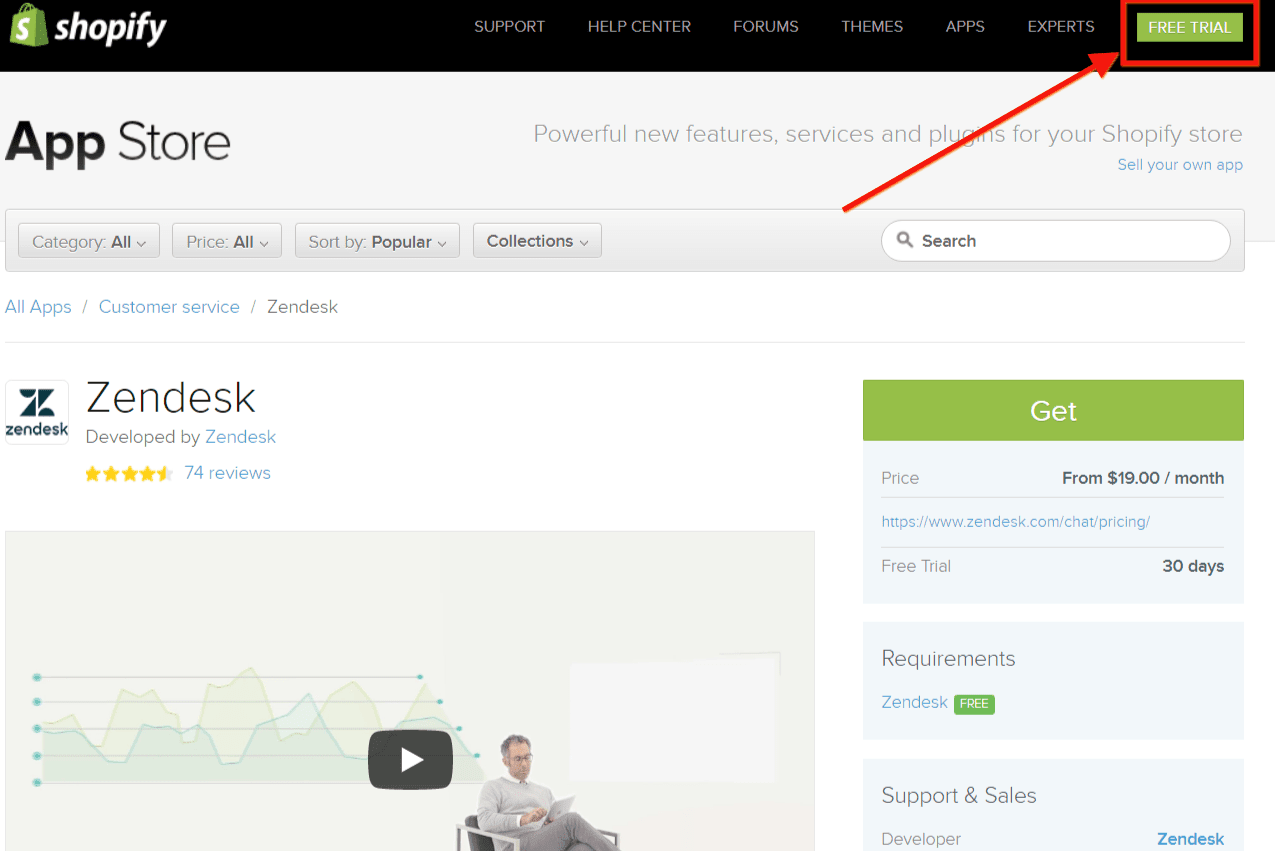The image size is (1275, 851).
Task: Expand the Collections dropdown
Action: point(537,240)
